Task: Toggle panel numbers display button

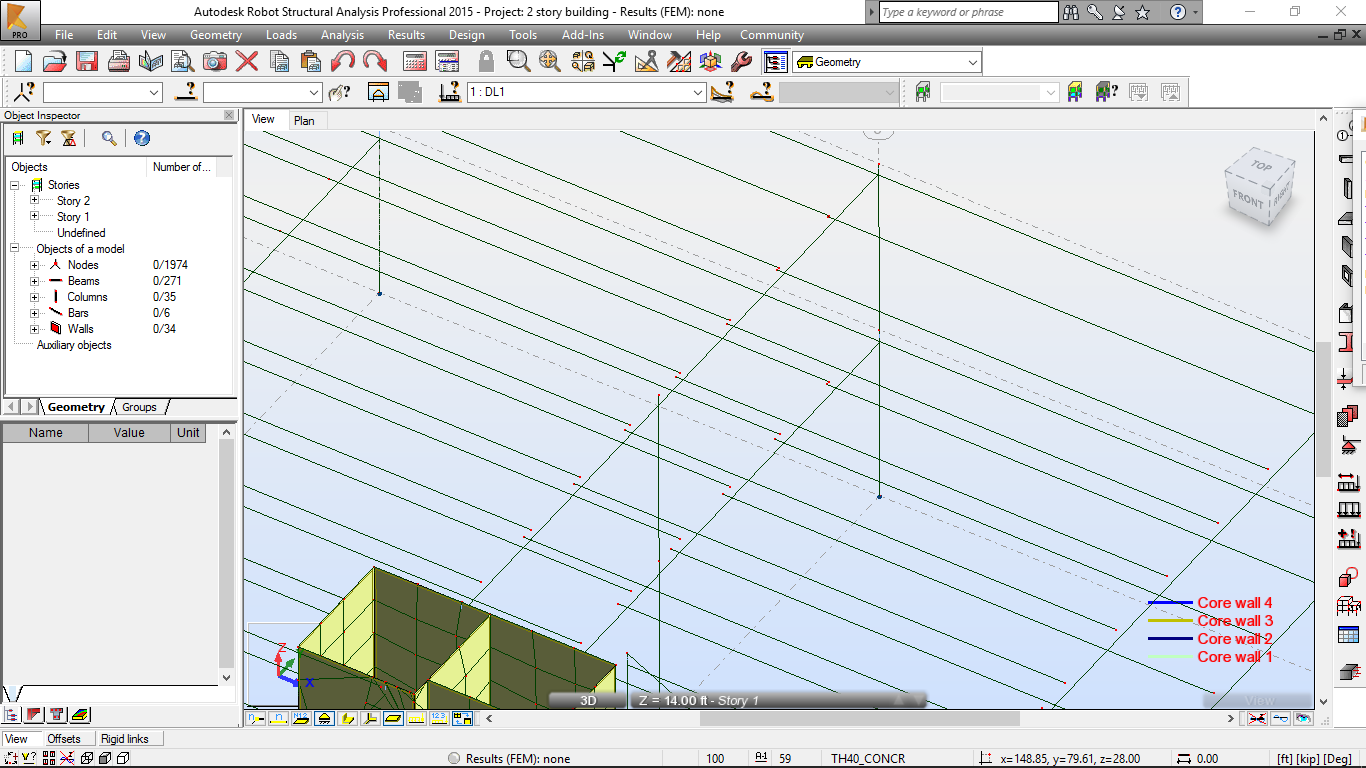Action: (302, 718)
